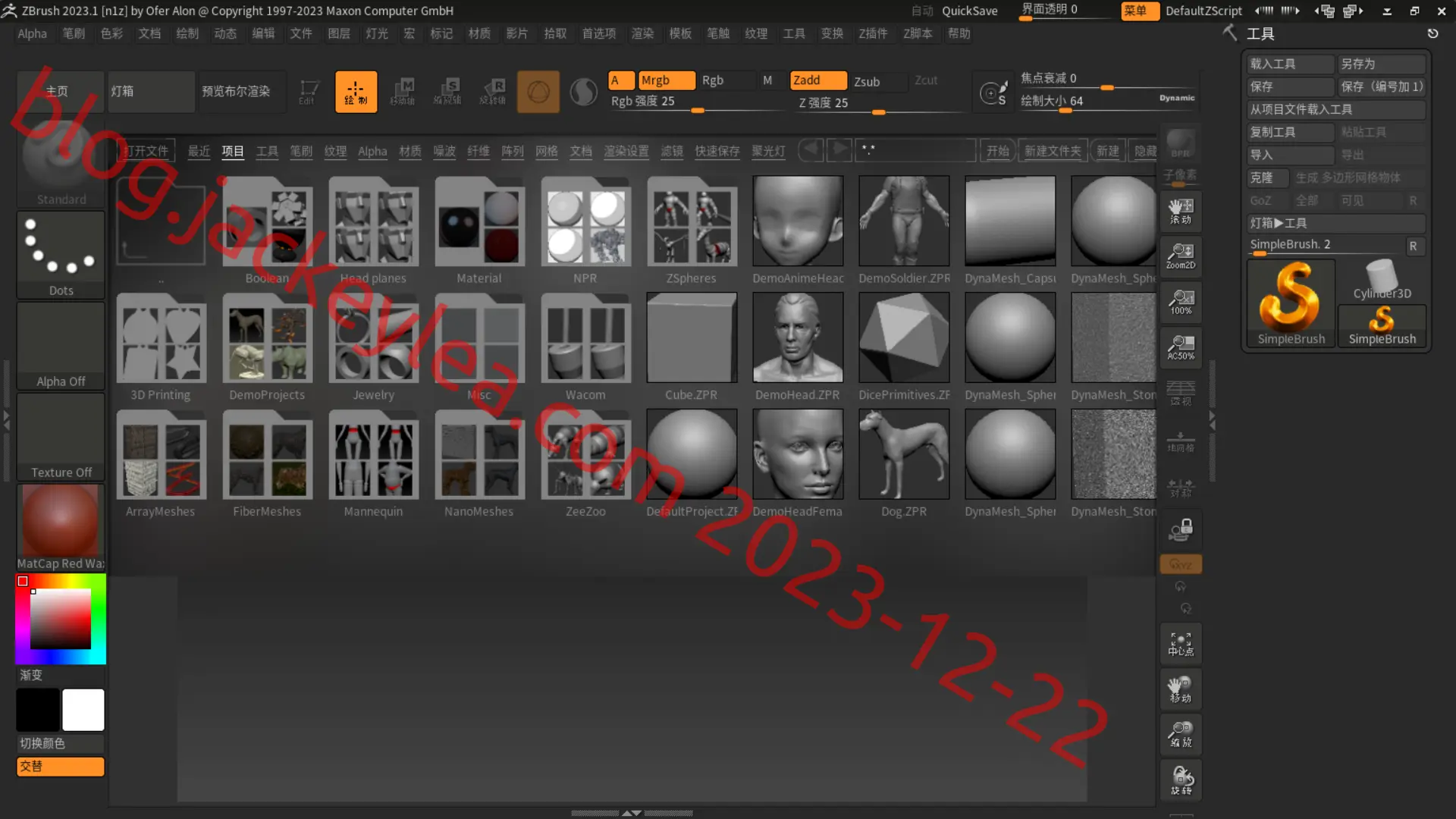Open the Alpha Off selector
The height and width of the screenshot is (819, 1456).
click(61, 346)
